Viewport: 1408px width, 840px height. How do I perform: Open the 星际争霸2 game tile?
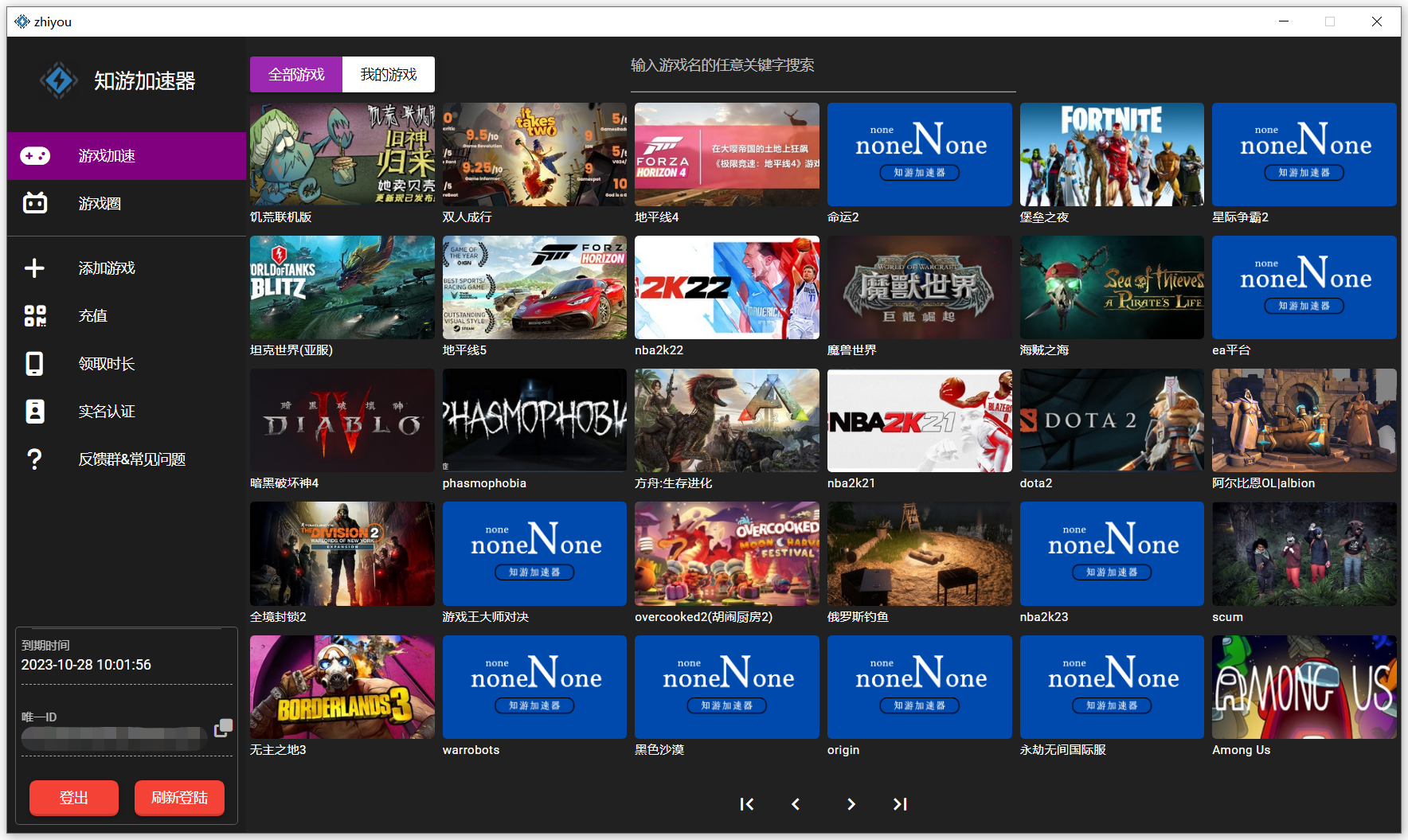point(1304,154)
